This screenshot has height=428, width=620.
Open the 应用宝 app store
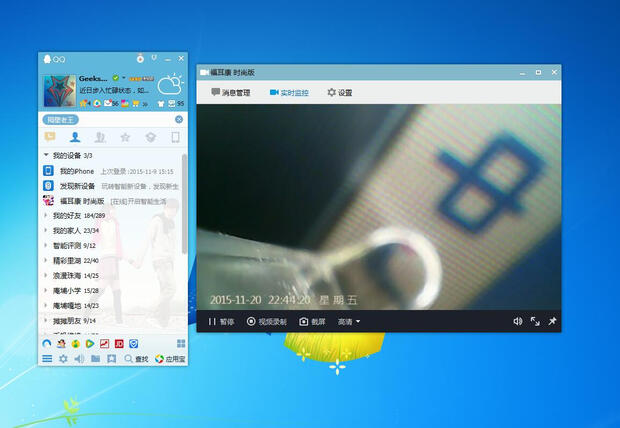pyautogui.click(x=170, y=359)
